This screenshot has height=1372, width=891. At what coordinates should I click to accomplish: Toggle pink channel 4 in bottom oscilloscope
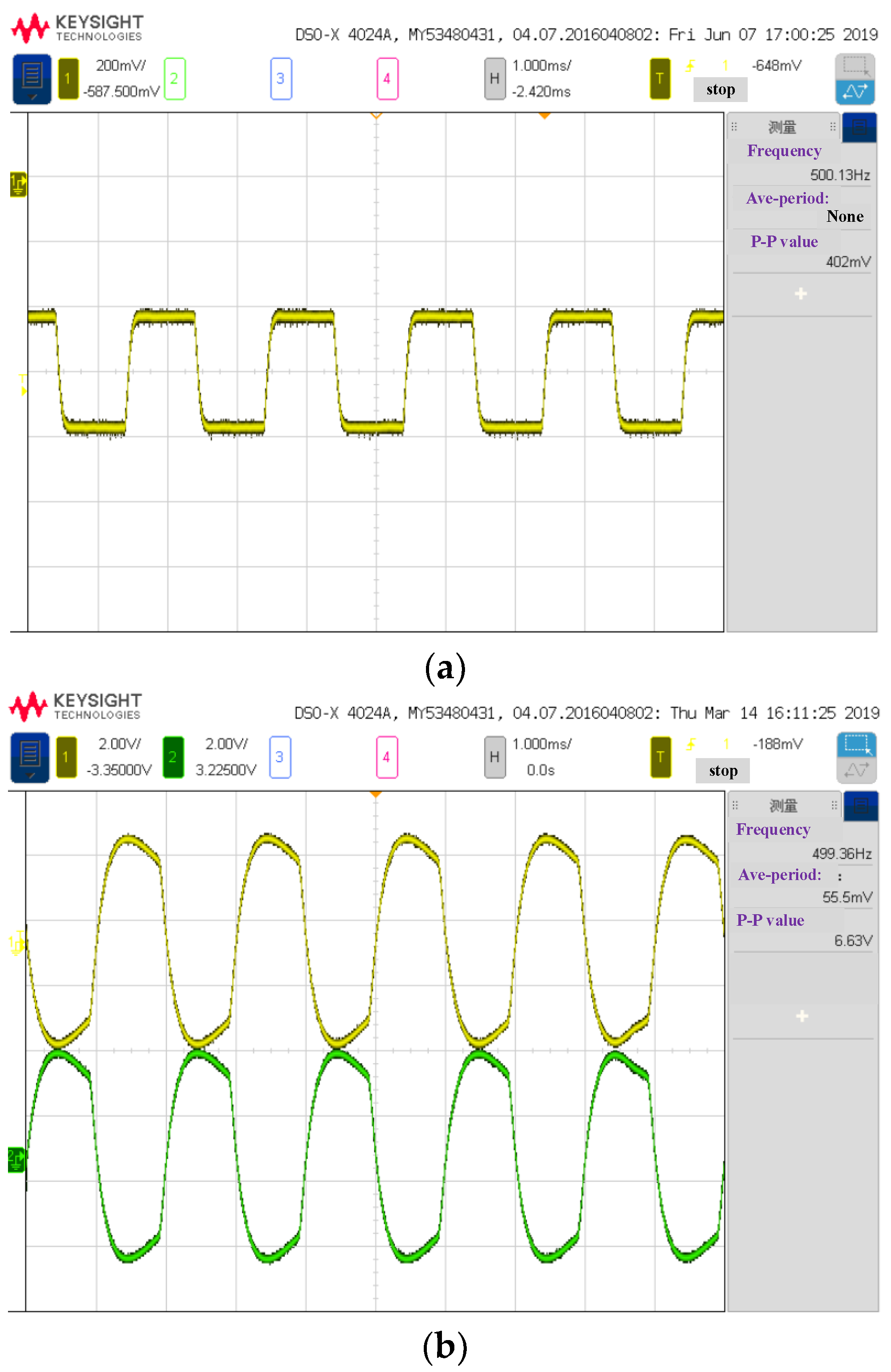[x=386, y=757]
